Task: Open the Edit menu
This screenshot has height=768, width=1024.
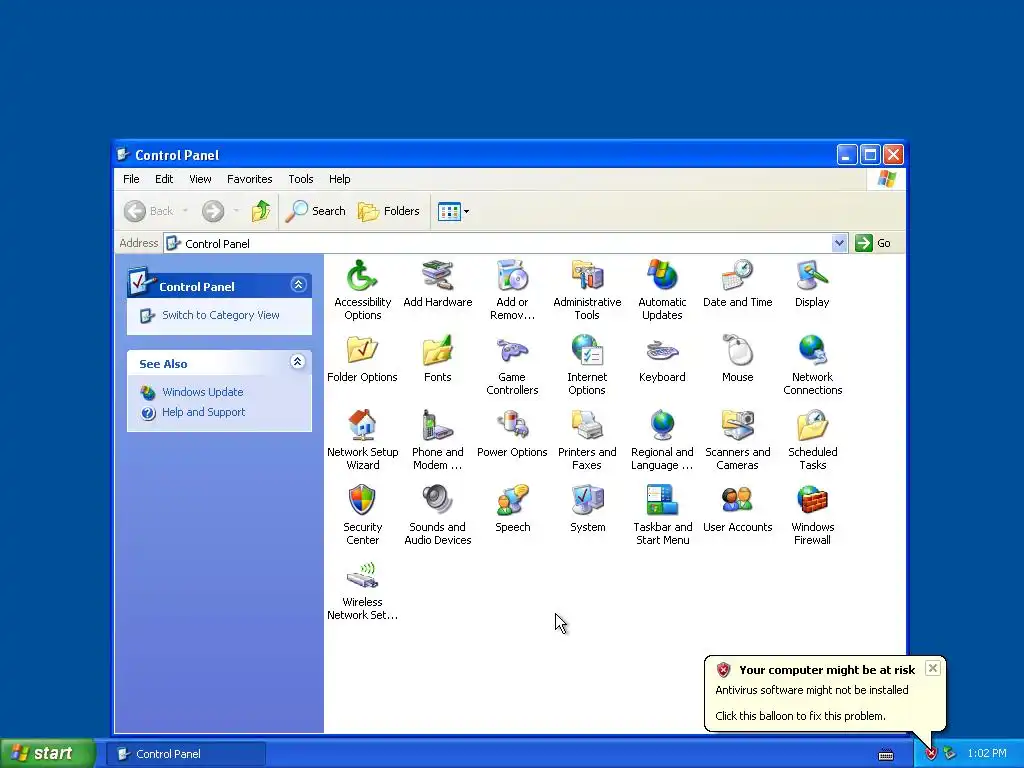Action: coord(164,179)
